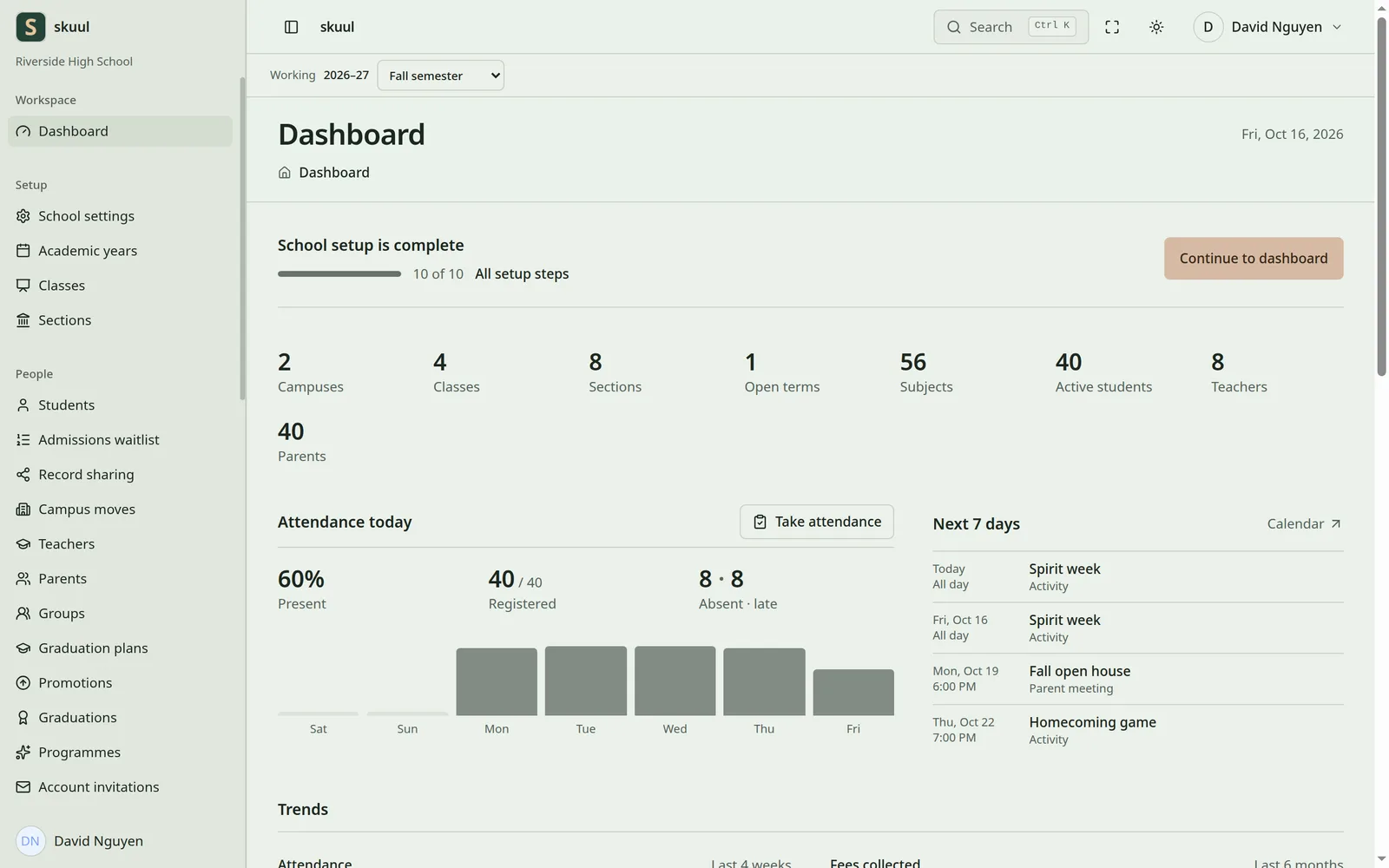The width and height of the screenshot is (1389, 868).
Task: Open Groups from the sidebar
Action: (121, 614)
